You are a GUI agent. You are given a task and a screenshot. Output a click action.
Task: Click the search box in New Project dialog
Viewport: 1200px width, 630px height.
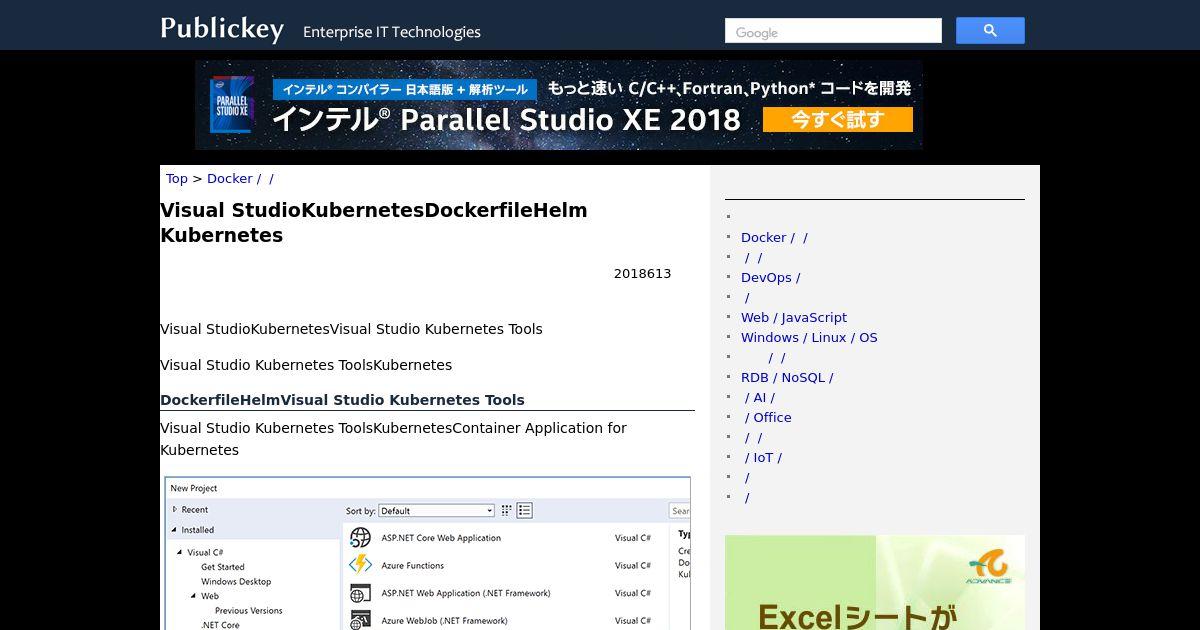tap(680, 510)
